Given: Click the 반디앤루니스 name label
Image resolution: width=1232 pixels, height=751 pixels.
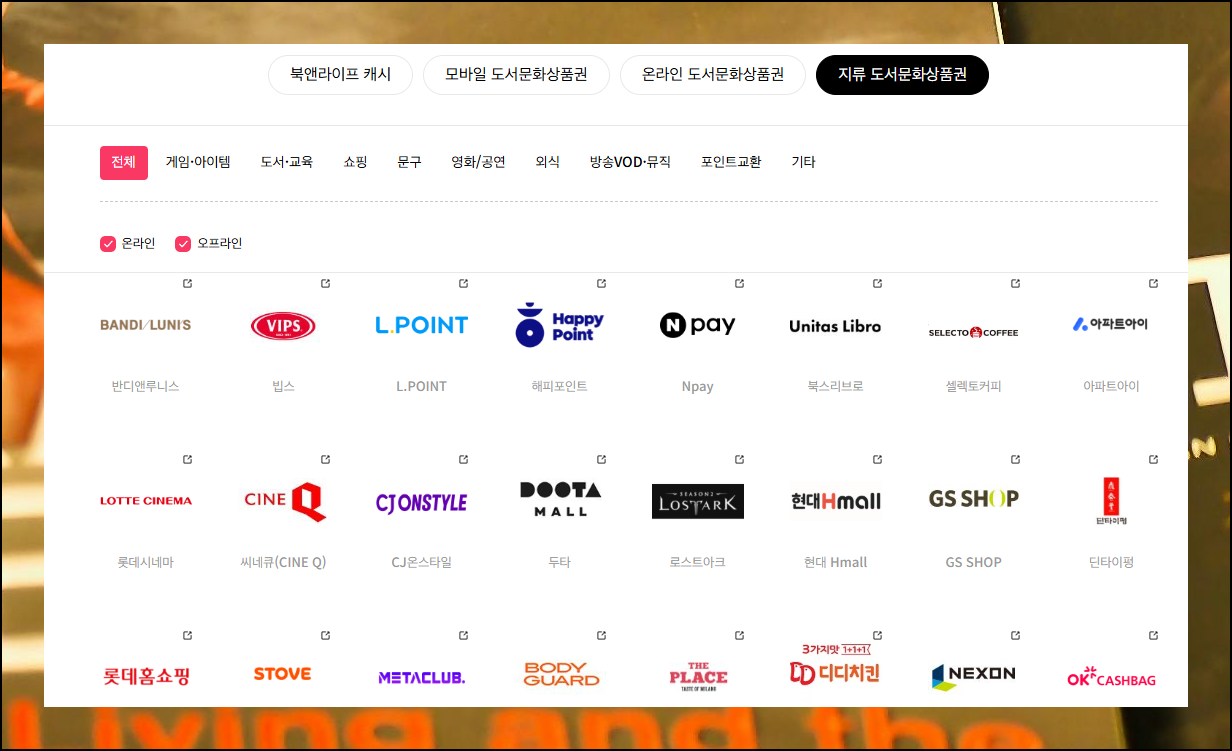Looking at the screenshot, I should [146, 386].
